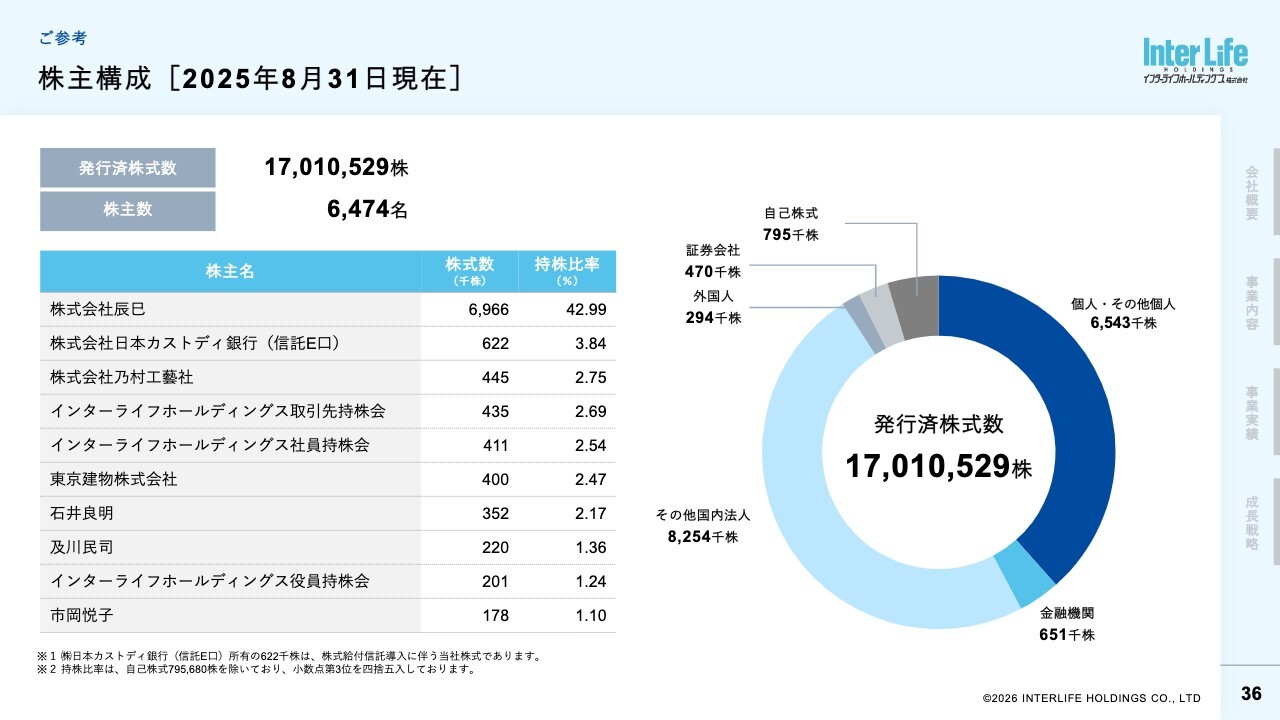Switch to the 事業内容 side tab
The image size is (1280, 720).
[1252, 303]
